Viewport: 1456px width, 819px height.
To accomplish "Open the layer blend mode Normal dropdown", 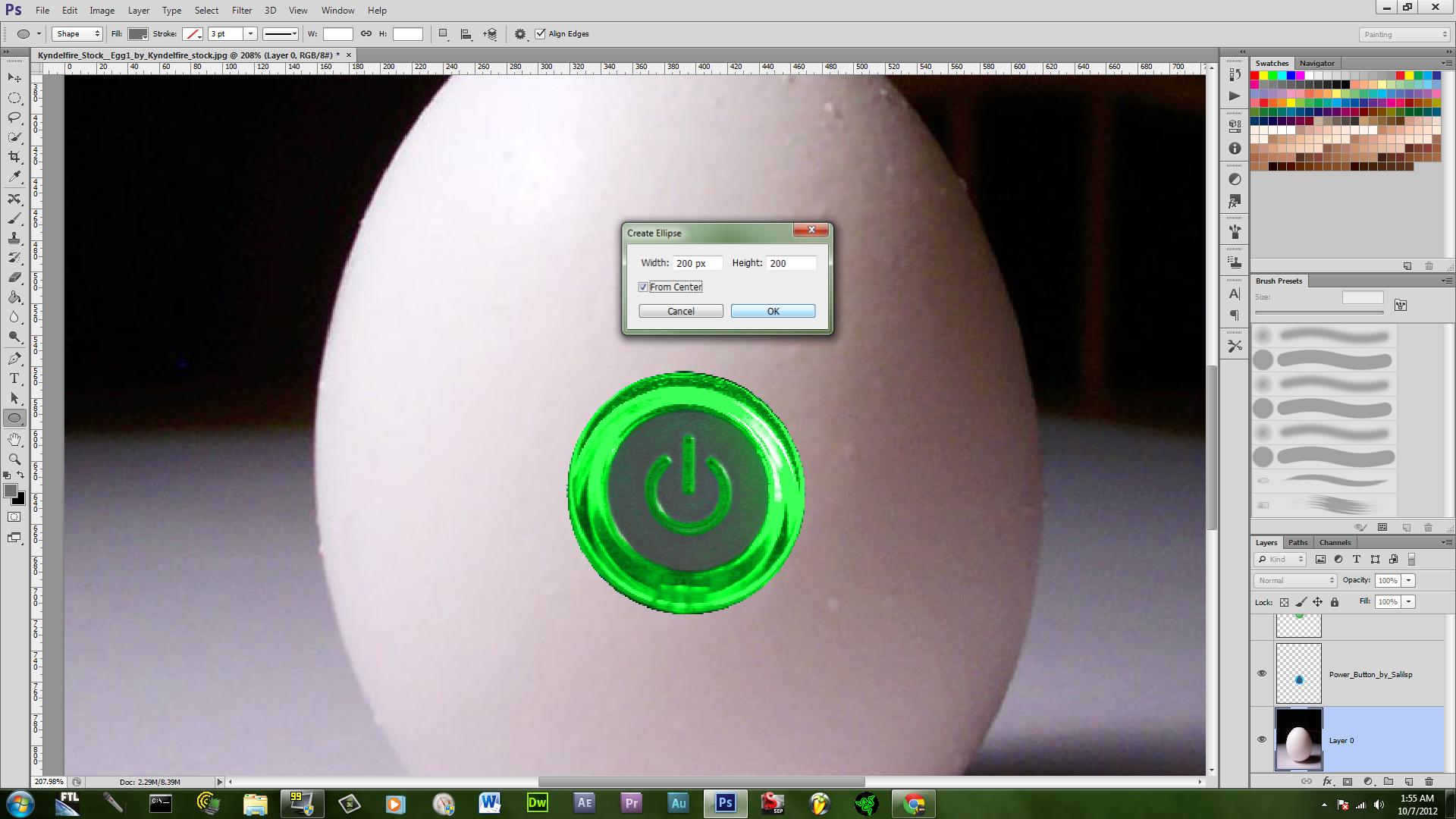I will [x=1294, y=581].
